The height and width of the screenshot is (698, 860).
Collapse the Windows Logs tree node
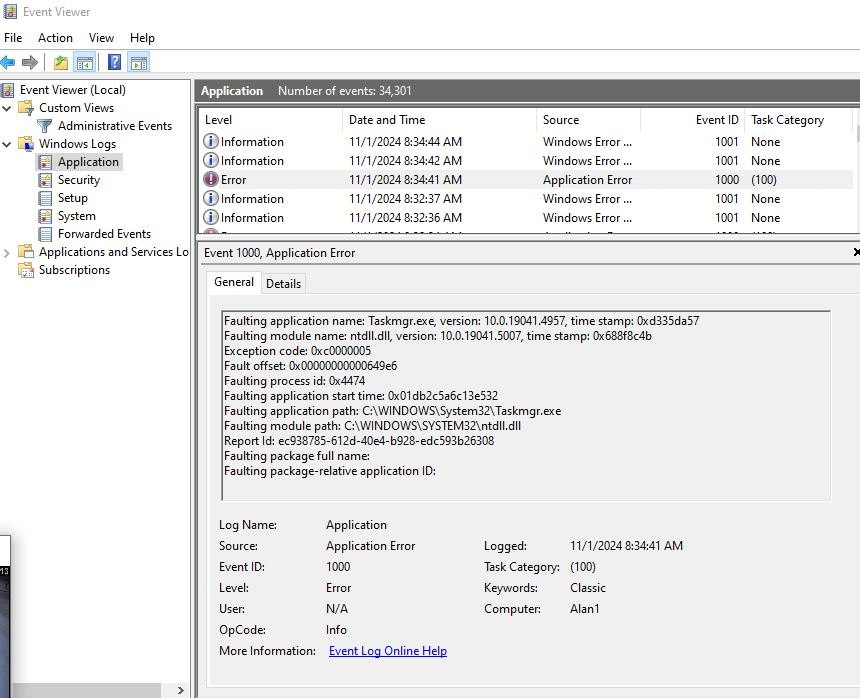[x=7, y=144]
